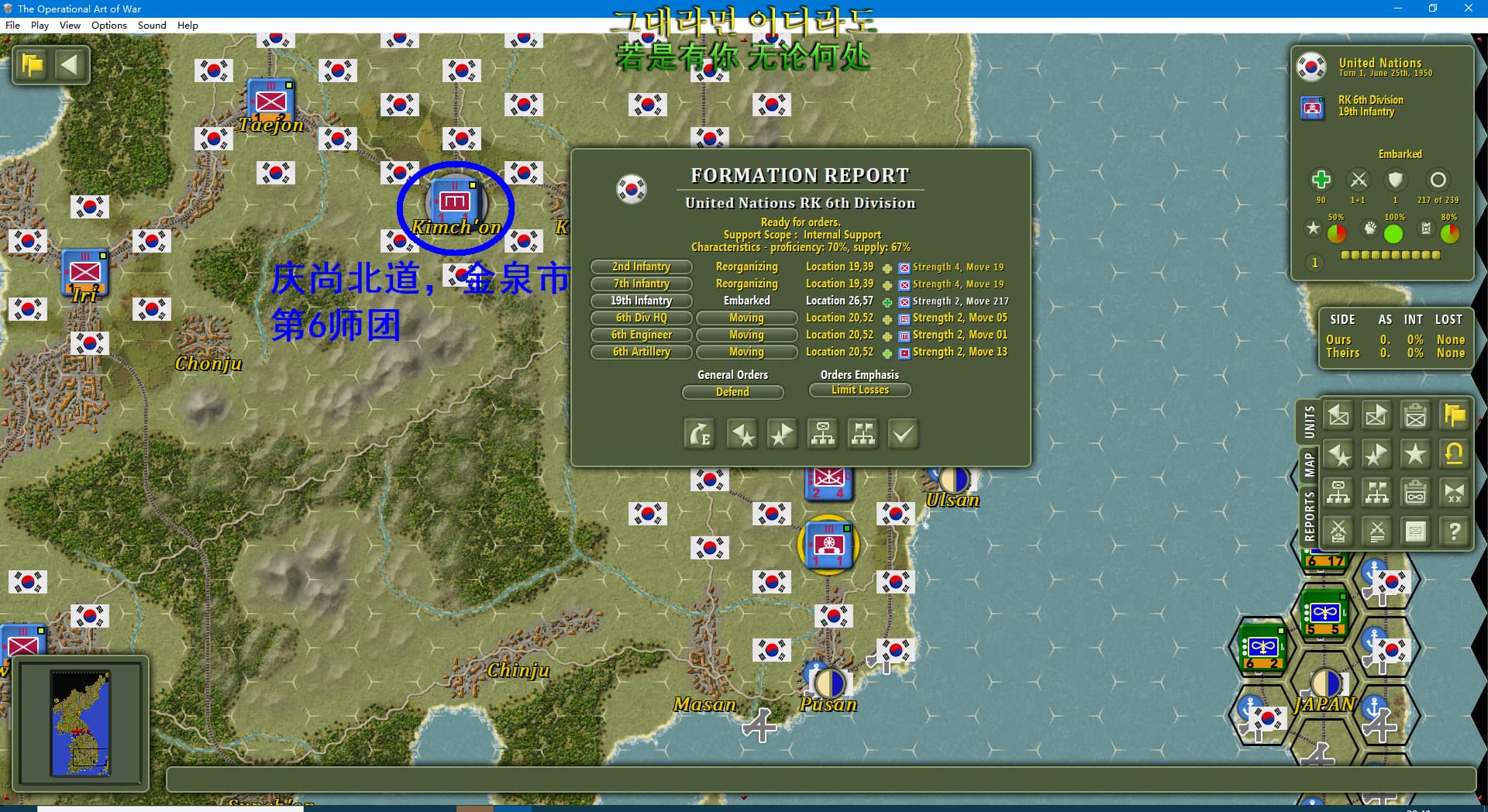Select the yellow-ringed unit north of Pusan

828,545
